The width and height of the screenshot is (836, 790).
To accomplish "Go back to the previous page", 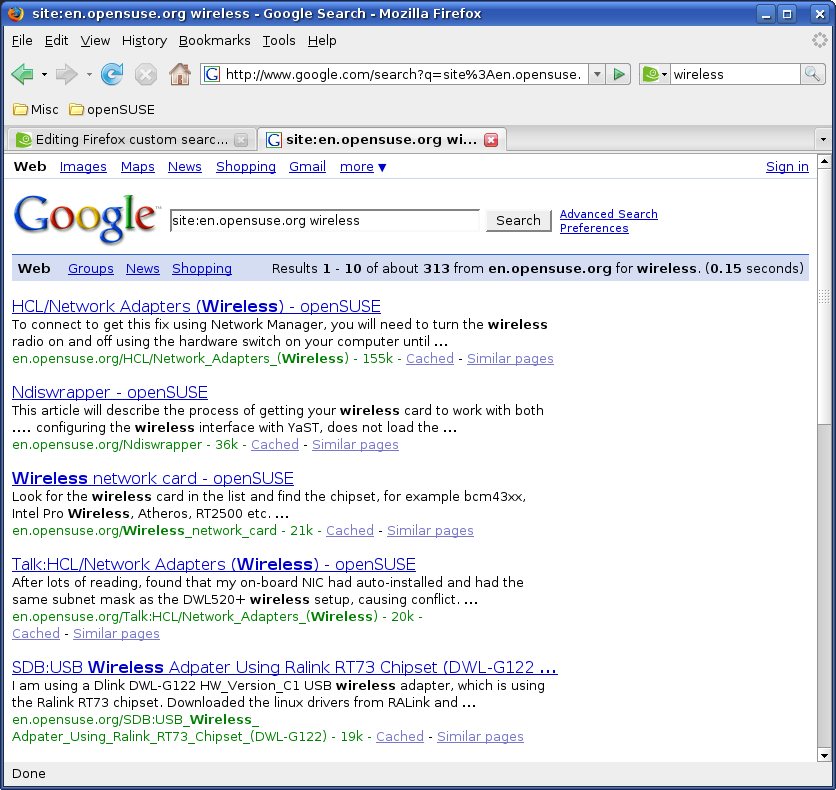I will click(22, 74).
